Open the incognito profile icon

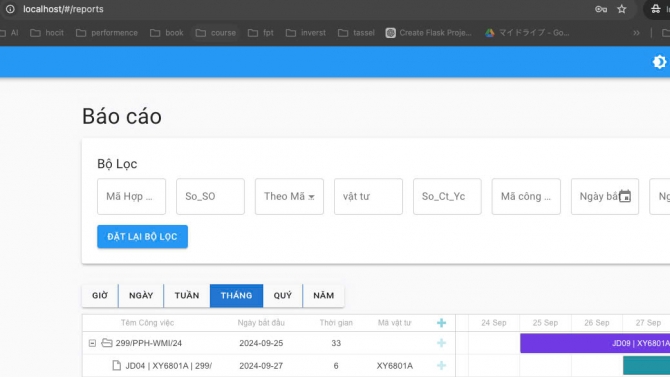[656, 9]
